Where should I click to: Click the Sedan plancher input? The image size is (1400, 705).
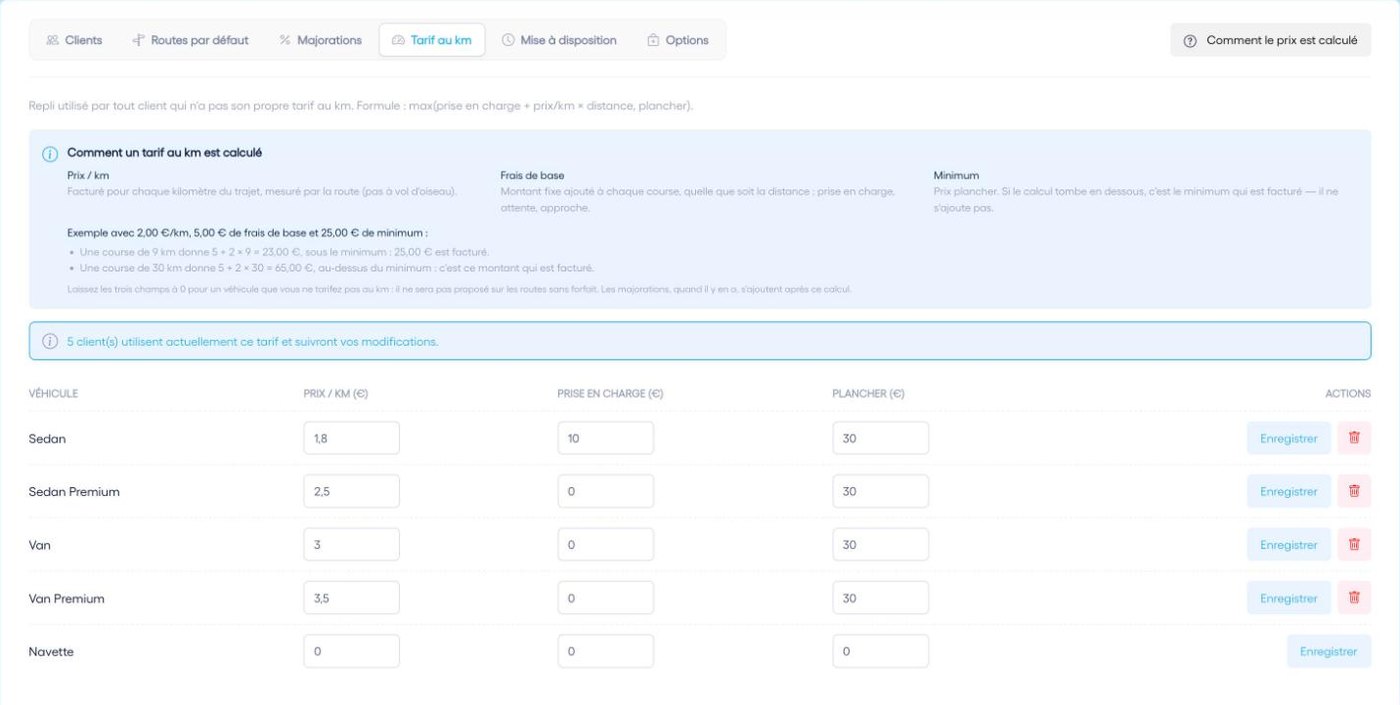coord(880,438)
